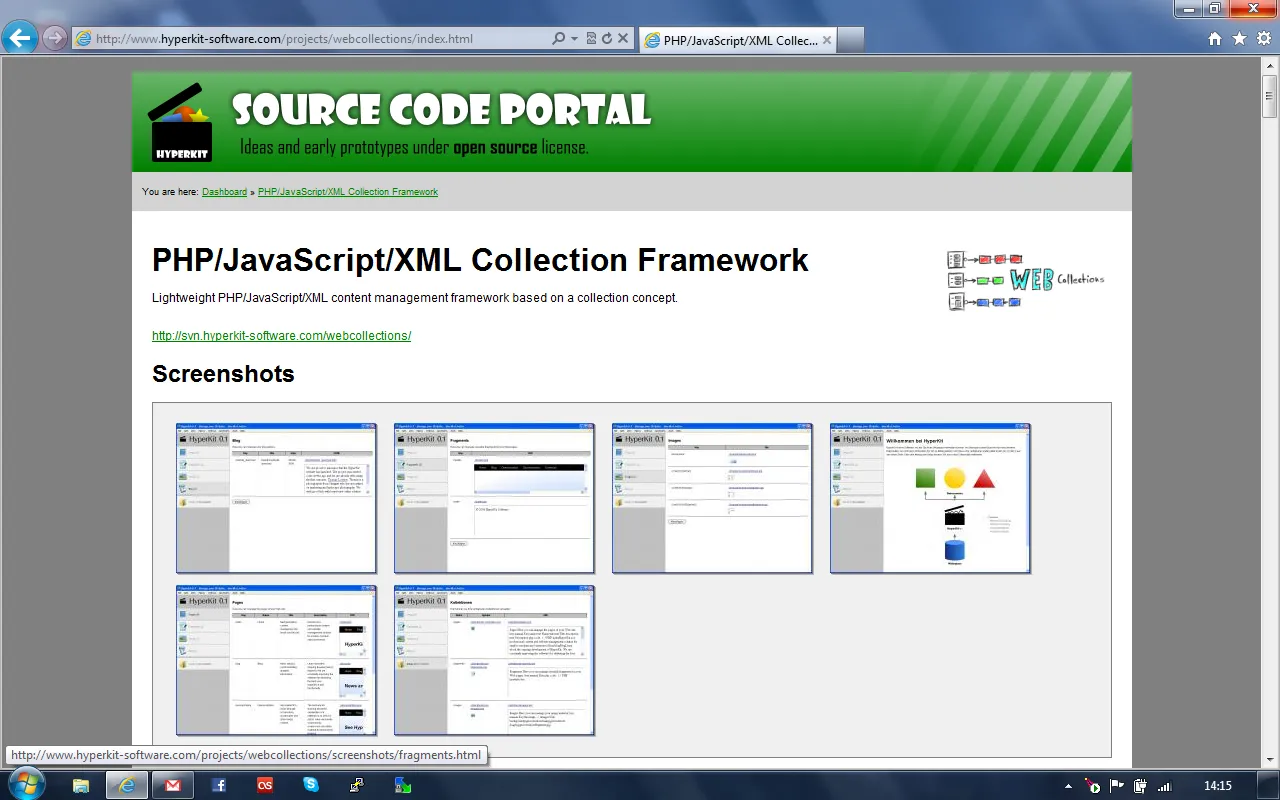Open the Kollektionen screenshot thumbnail
The image size is (1280, 800).
[494, 660]
